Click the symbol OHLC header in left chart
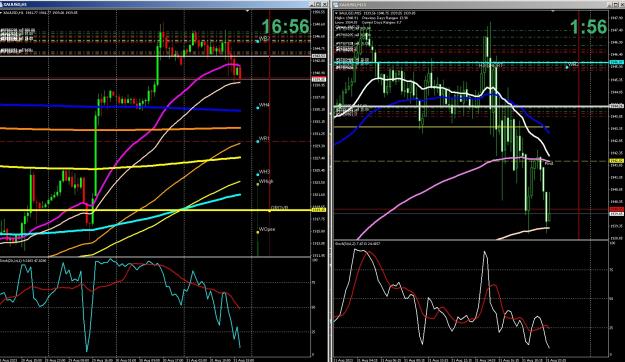This screenshot has width=625, height=362. click(x=39, y=13)
